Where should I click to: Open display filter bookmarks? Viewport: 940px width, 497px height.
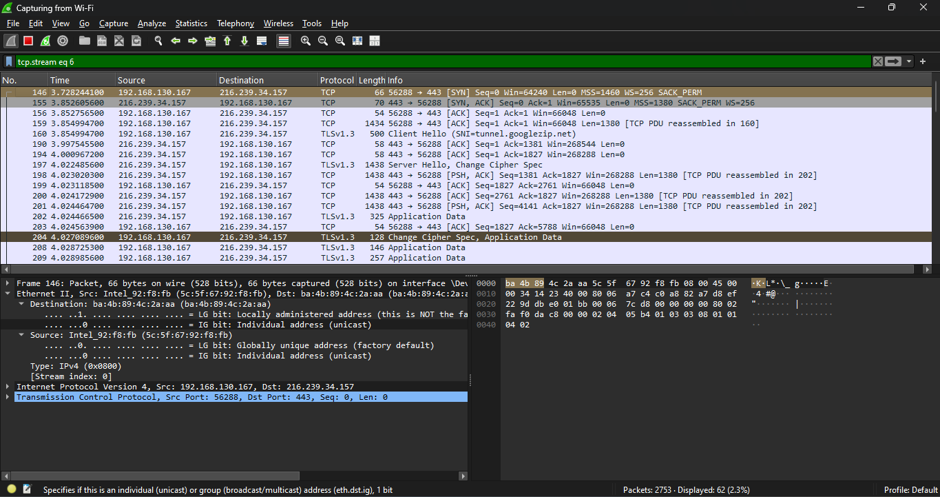[9, 61]
